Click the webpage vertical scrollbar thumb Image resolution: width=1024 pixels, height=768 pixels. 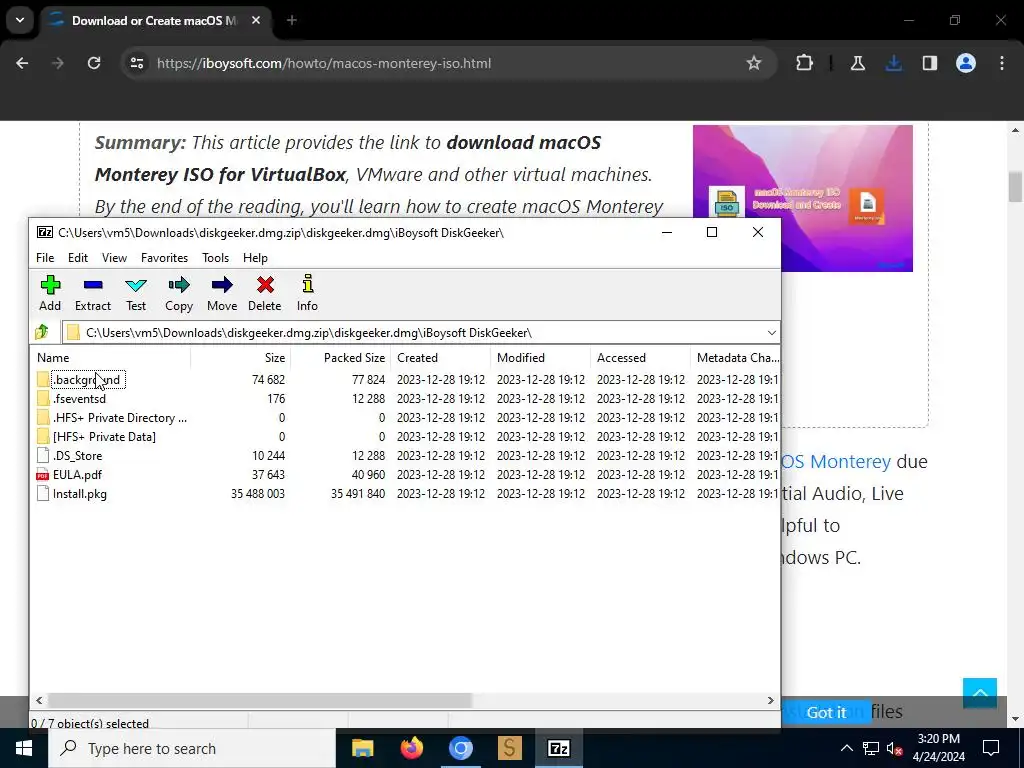[1015, 186]
